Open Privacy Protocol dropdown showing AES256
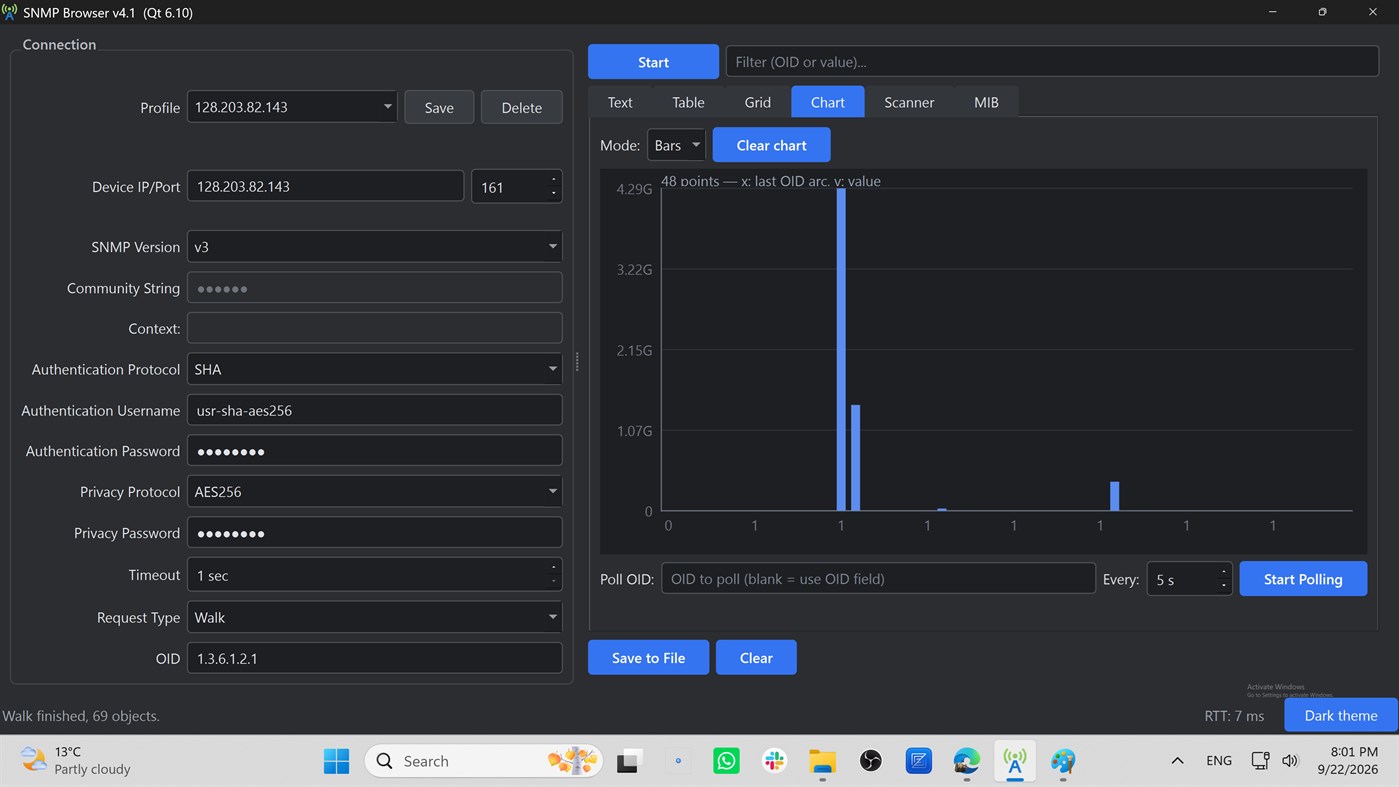This screenshot has height=787, width=1399. tap(374, 492)
